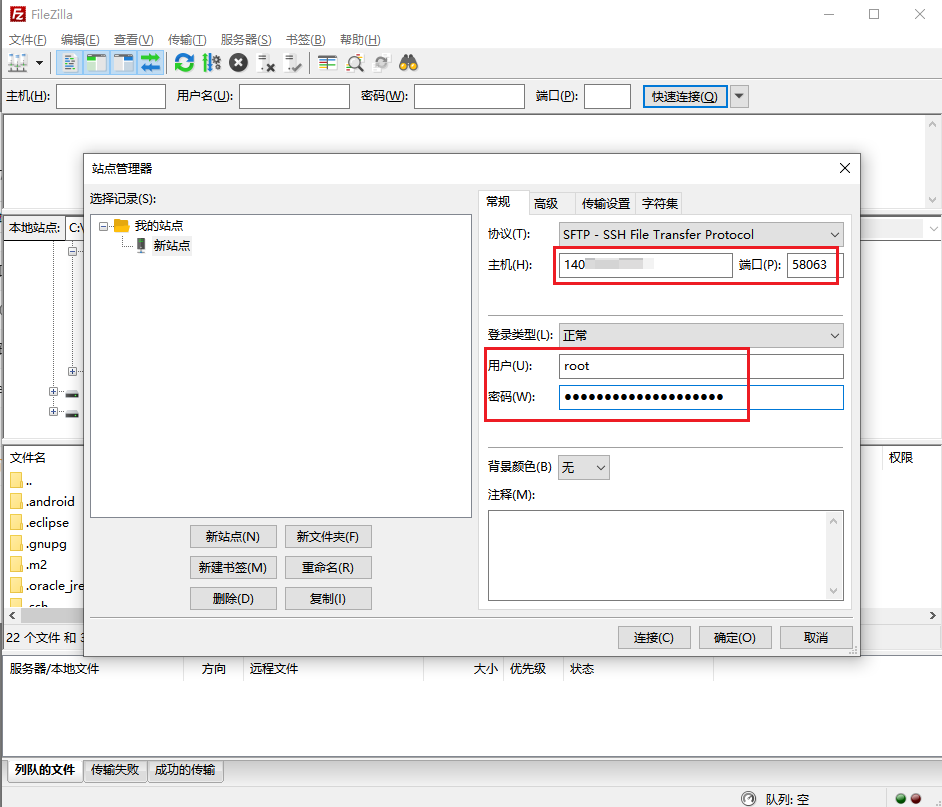The width and height of the screenshot is (942, 807).
Task: Open Site Manager toolbar icon
Action: click(17, 62)
